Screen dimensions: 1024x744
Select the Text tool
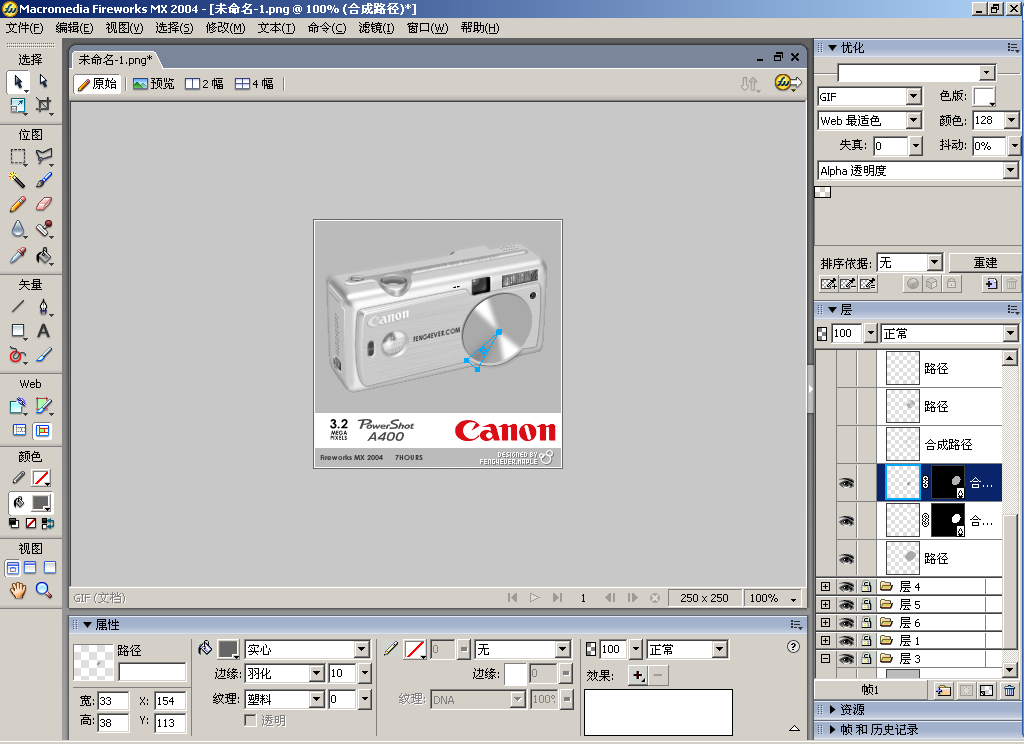pos(44,331)
